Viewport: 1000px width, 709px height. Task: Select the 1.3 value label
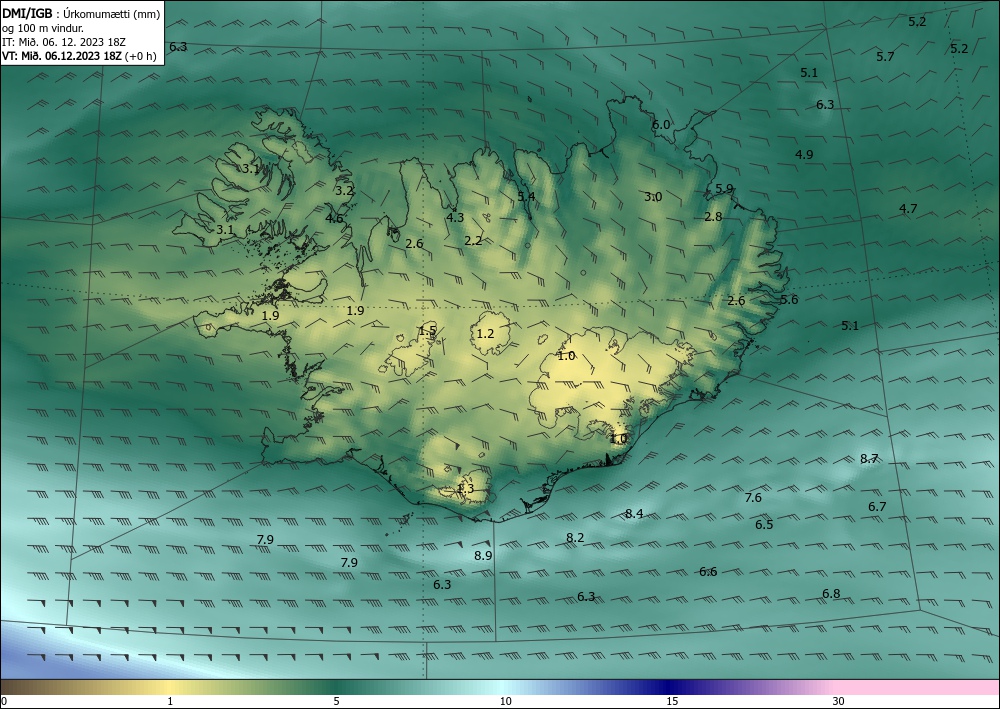[x=466, y=488]
